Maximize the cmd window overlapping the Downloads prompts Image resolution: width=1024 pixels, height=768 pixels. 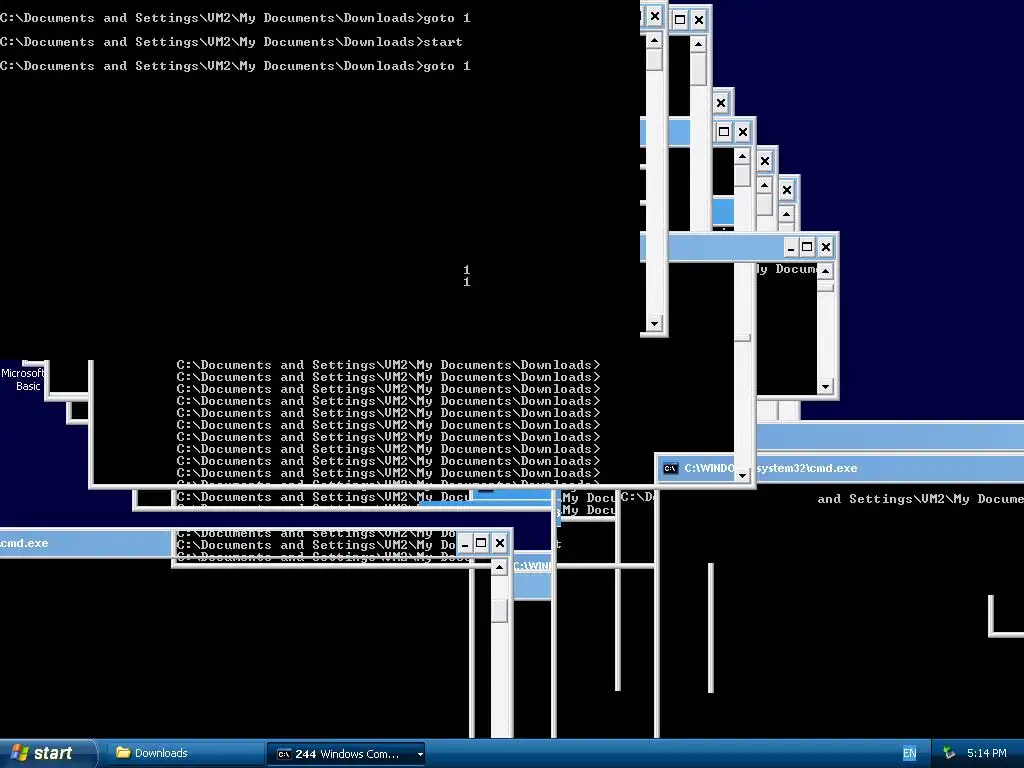coord(481,543)
